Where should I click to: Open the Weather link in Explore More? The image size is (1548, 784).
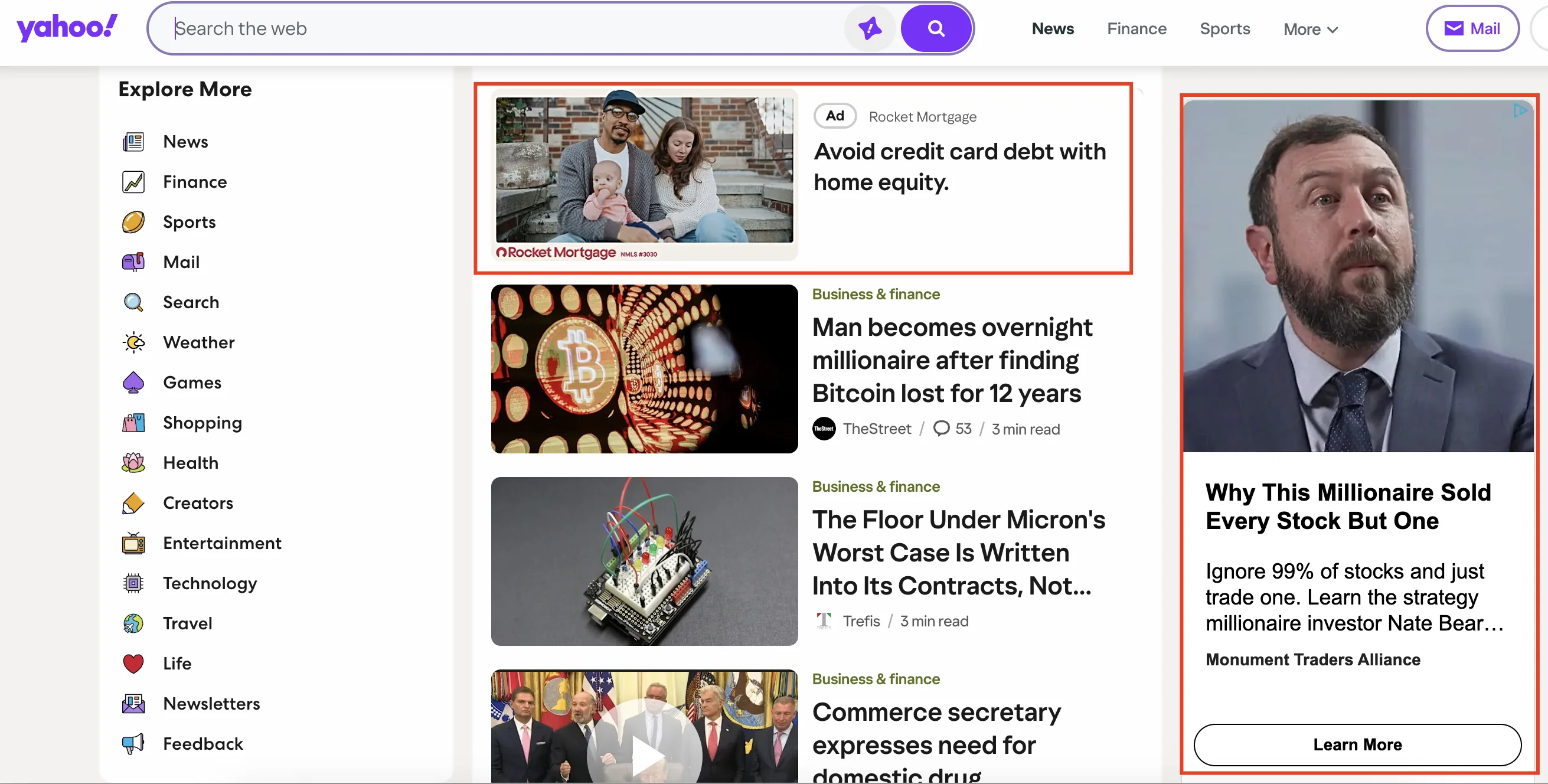click(199, 342)
